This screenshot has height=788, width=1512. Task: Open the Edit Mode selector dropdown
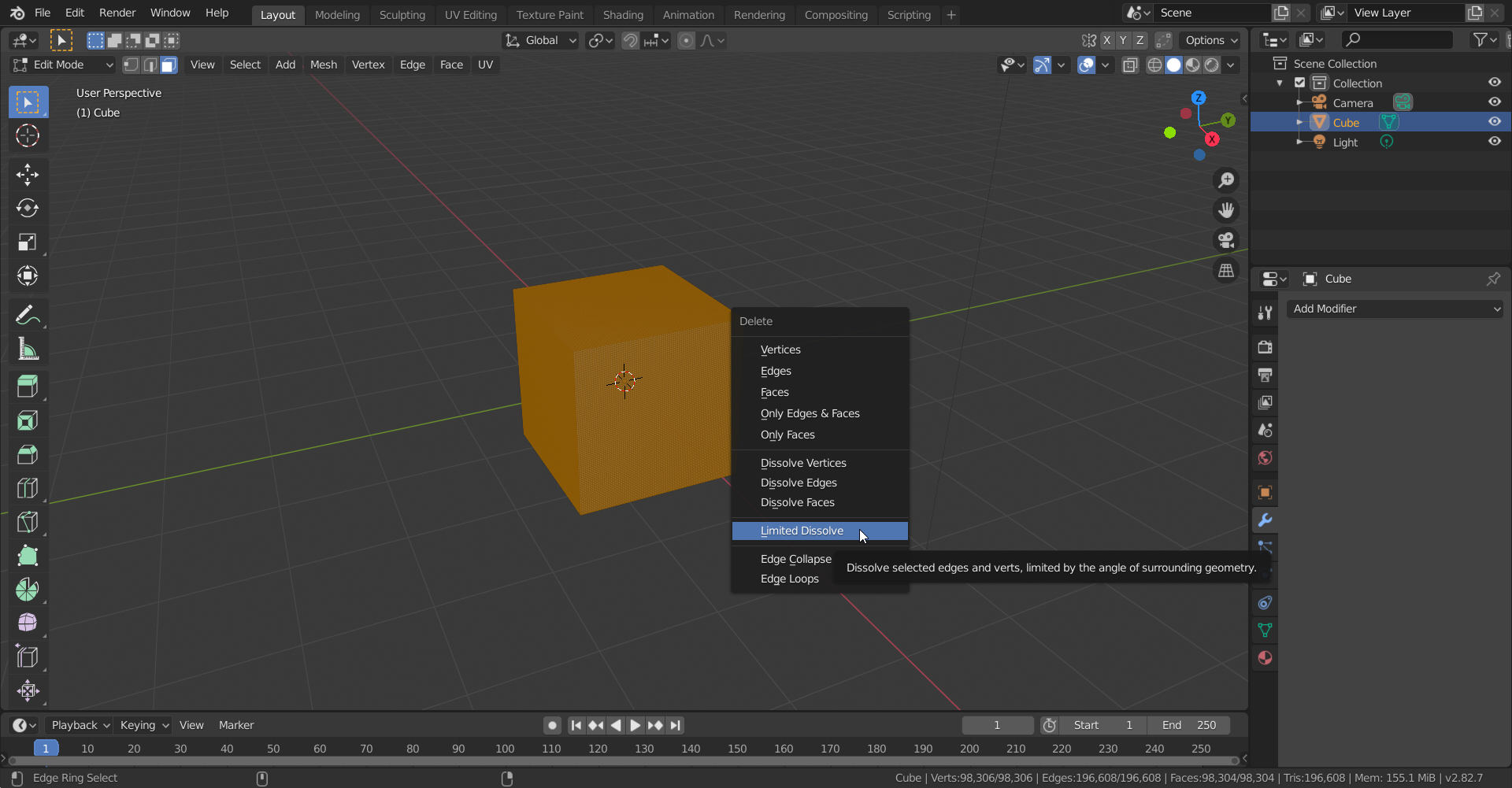coord(63,65)
